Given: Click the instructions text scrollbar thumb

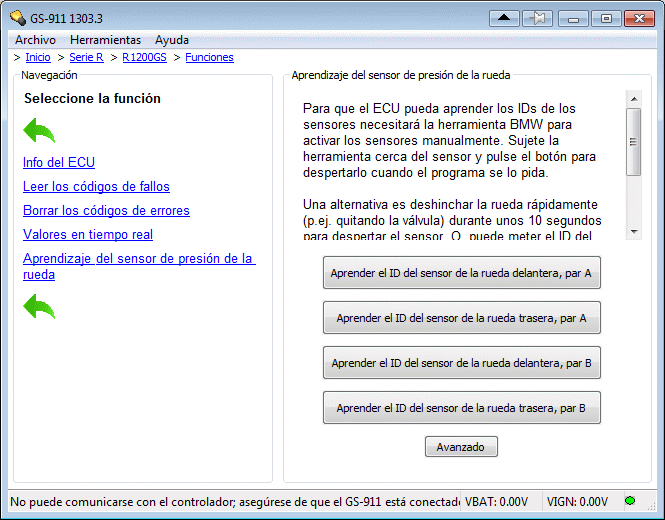Looking at the screenshot, I should 633,140.
